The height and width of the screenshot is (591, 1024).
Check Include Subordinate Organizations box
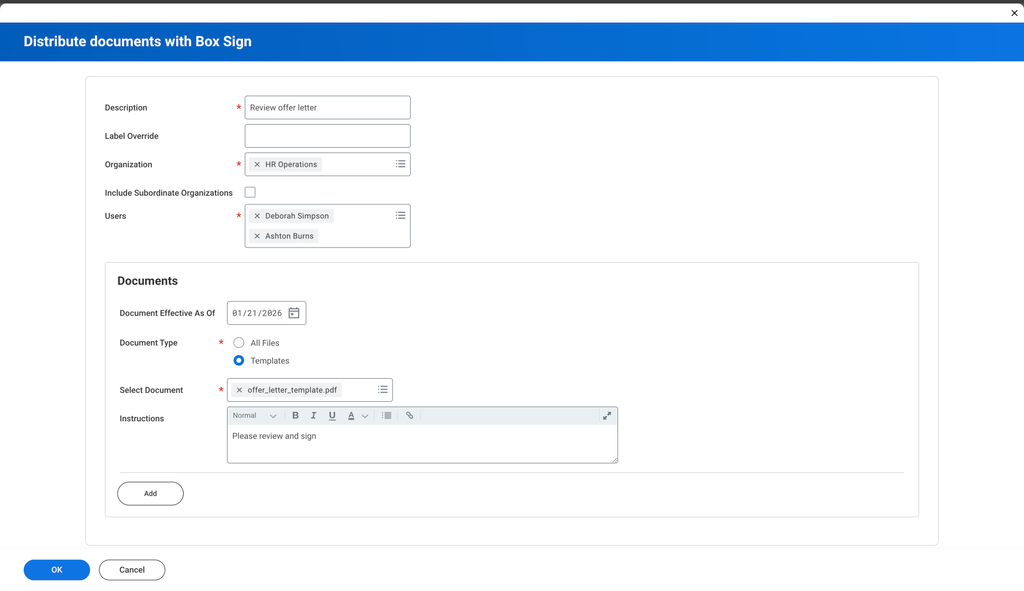250,192
